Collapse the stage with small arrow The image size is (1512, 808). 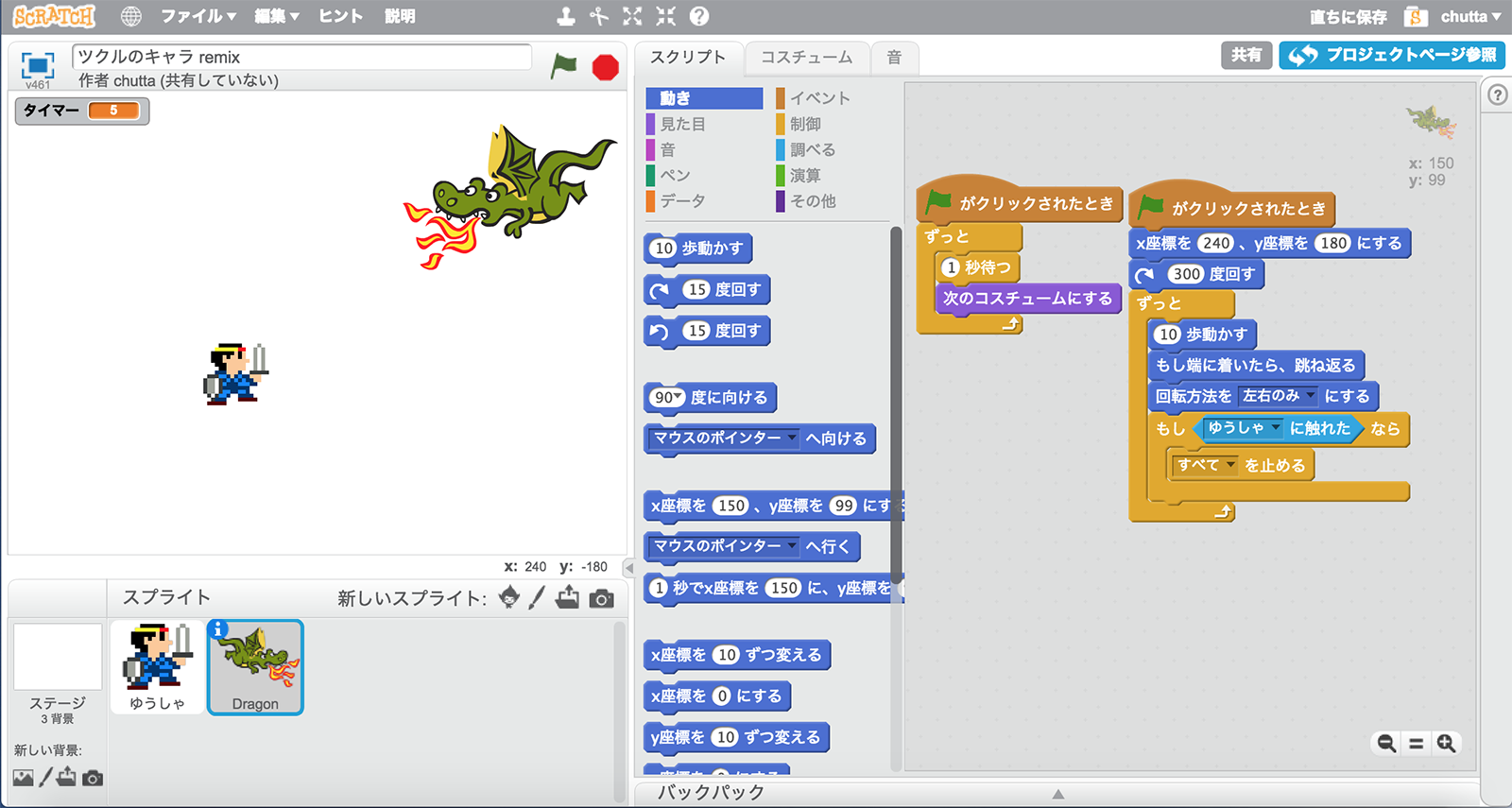628,568
